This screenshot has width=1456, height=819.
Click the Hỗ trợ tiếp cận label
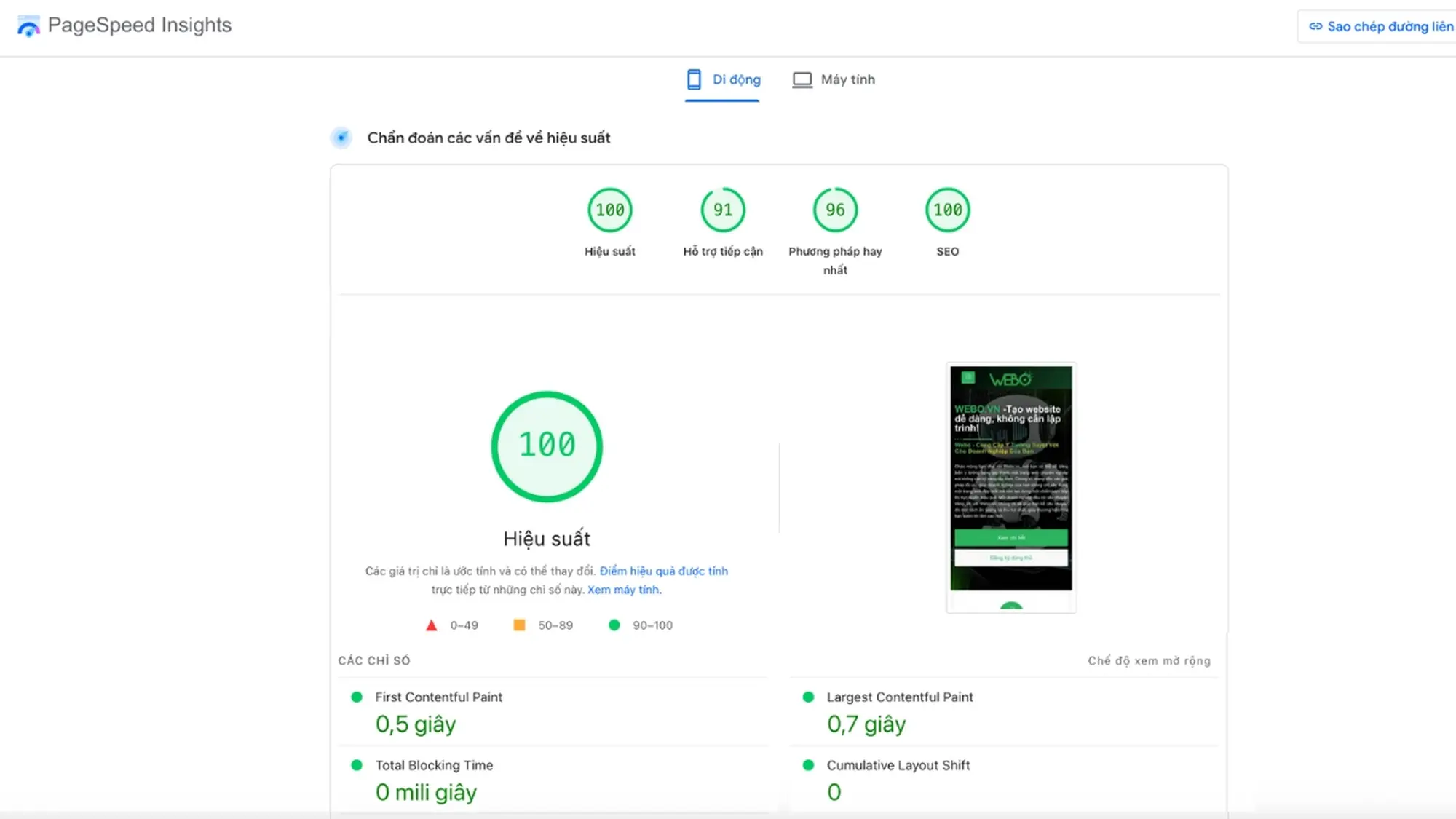click(723, 251)
